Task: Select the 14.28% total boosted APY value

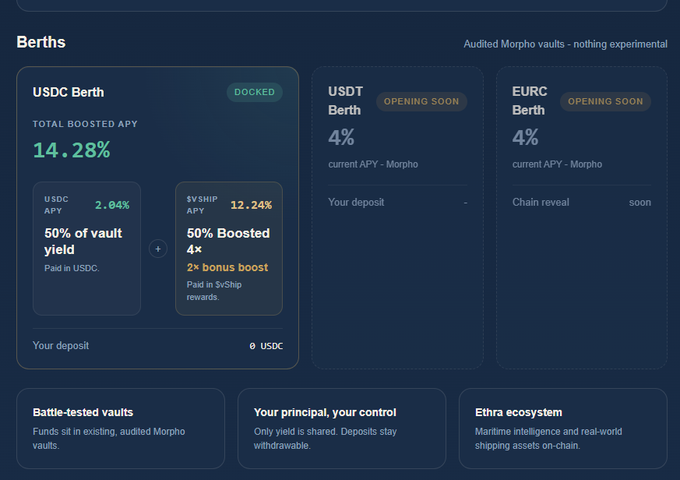Action: click(x=72, y=150)
